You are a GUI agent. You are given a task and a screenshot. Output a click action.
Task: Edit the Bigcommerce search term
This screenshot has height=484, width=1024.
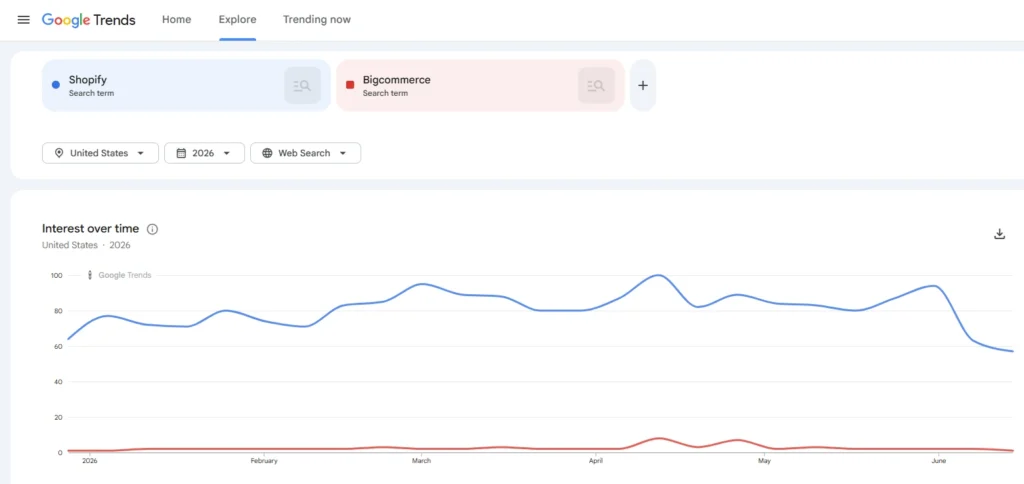[480, 86]
